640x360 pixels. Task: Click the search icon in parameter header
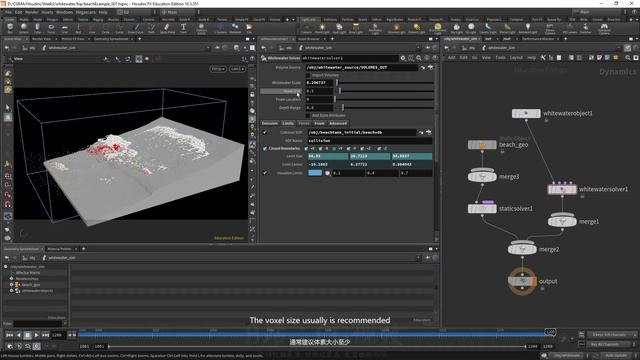pos(419,58)
